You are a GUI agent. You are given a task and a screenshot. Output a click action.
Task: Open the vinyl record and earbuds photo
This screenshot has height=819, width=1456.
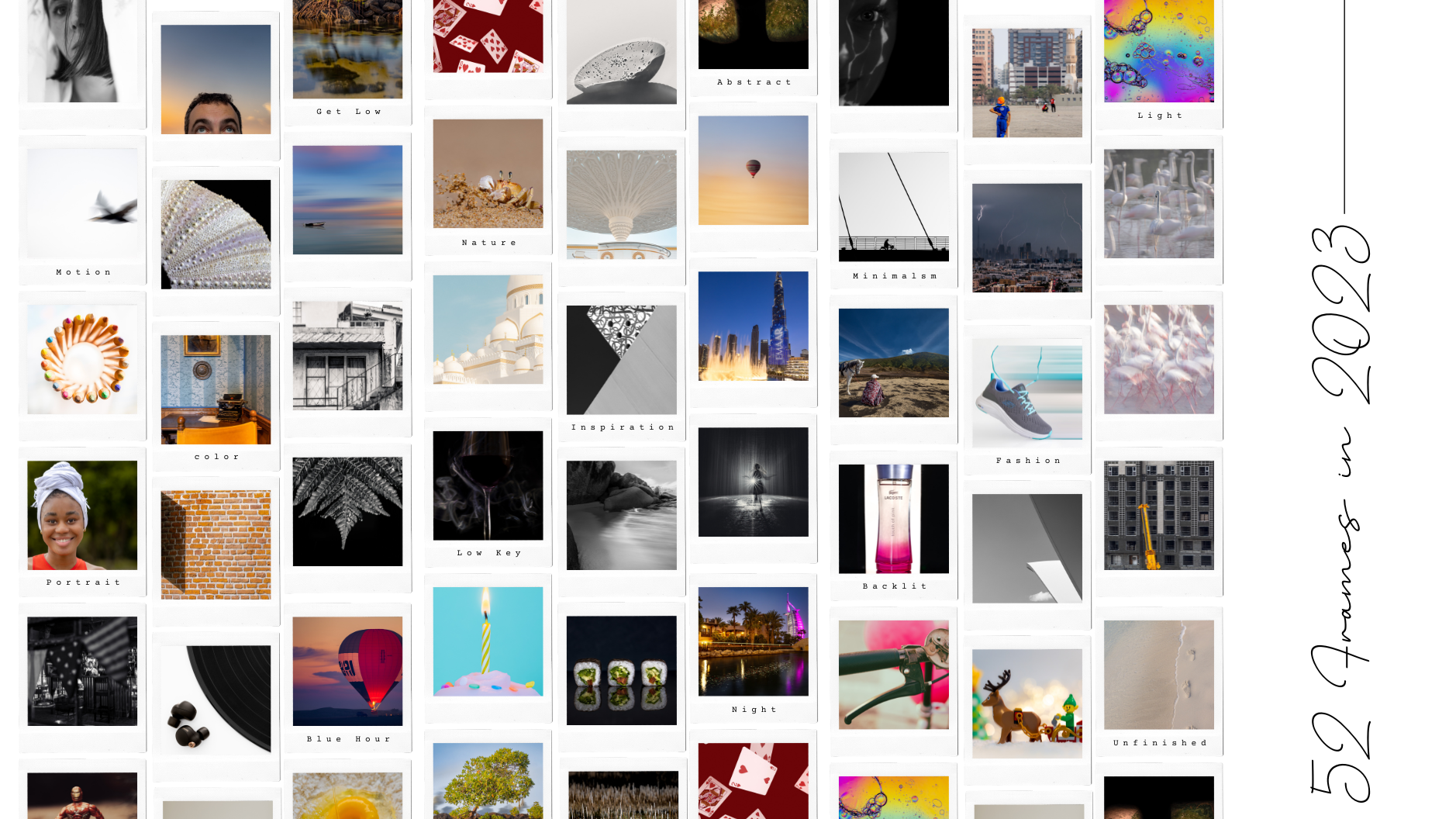[216, 700]
